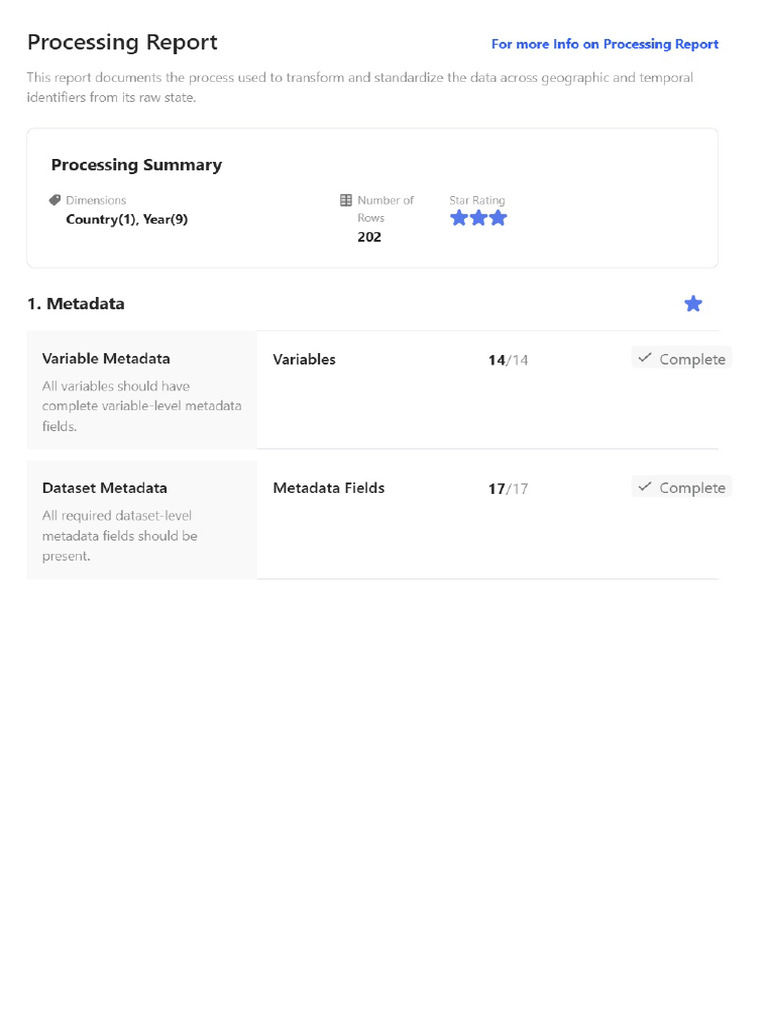768x1024 pixels.
Task: Click the Metadata Fields label
Action: pos(329,488)
